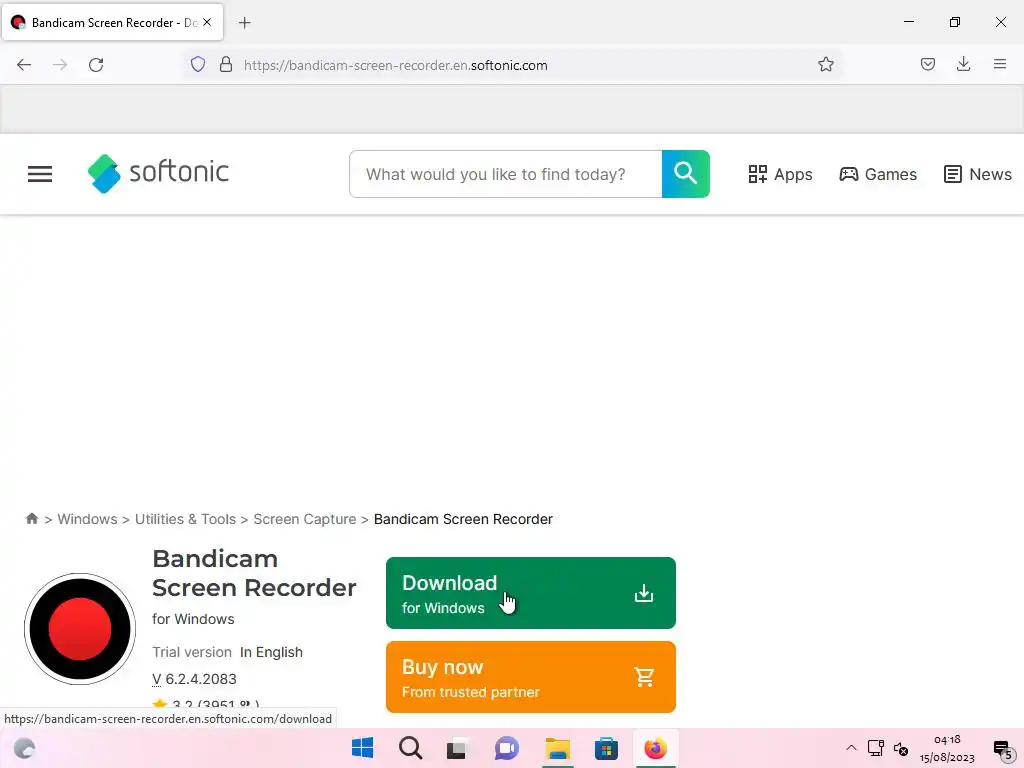Click the address bar URL
This screenshot has width=1024, height=768.
[x=396, y=65]
